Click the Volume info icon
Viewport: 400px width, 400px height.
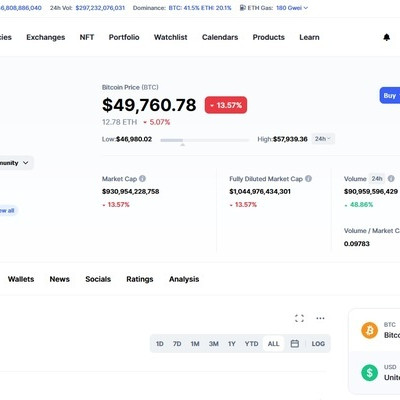pos(391,179)
